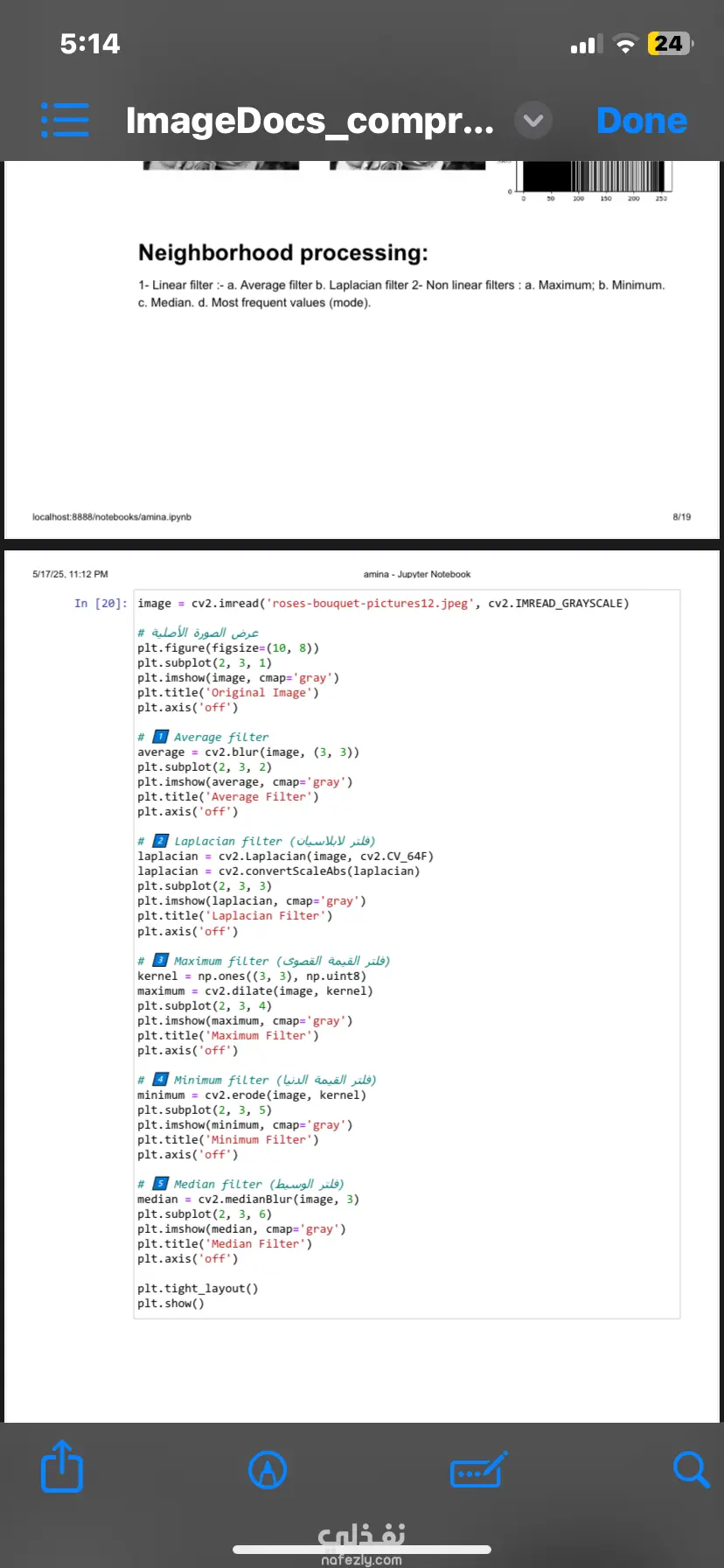Click the cv2.medianBlur(image, 3) line
Image resolution: width=724 pixels, height=1568 pixels.
coord(248,1200)
